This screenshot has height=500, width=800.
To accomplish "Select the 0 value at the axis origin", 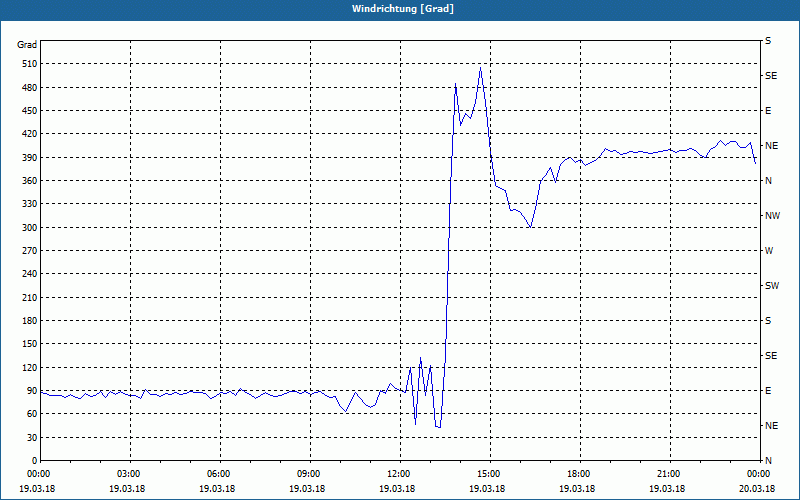I will tap(35, 461).
